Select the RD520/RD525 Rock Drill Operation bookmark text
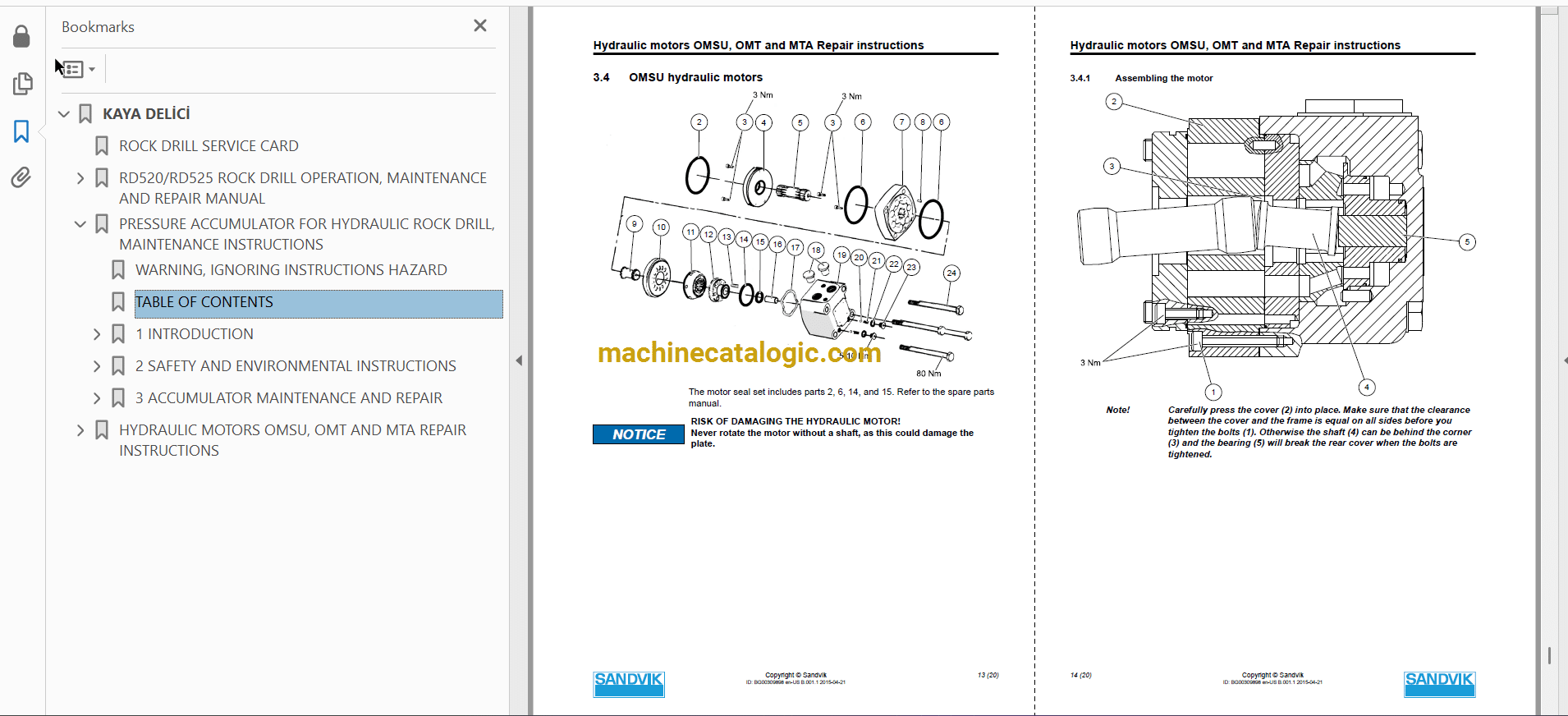 (303, 188)
